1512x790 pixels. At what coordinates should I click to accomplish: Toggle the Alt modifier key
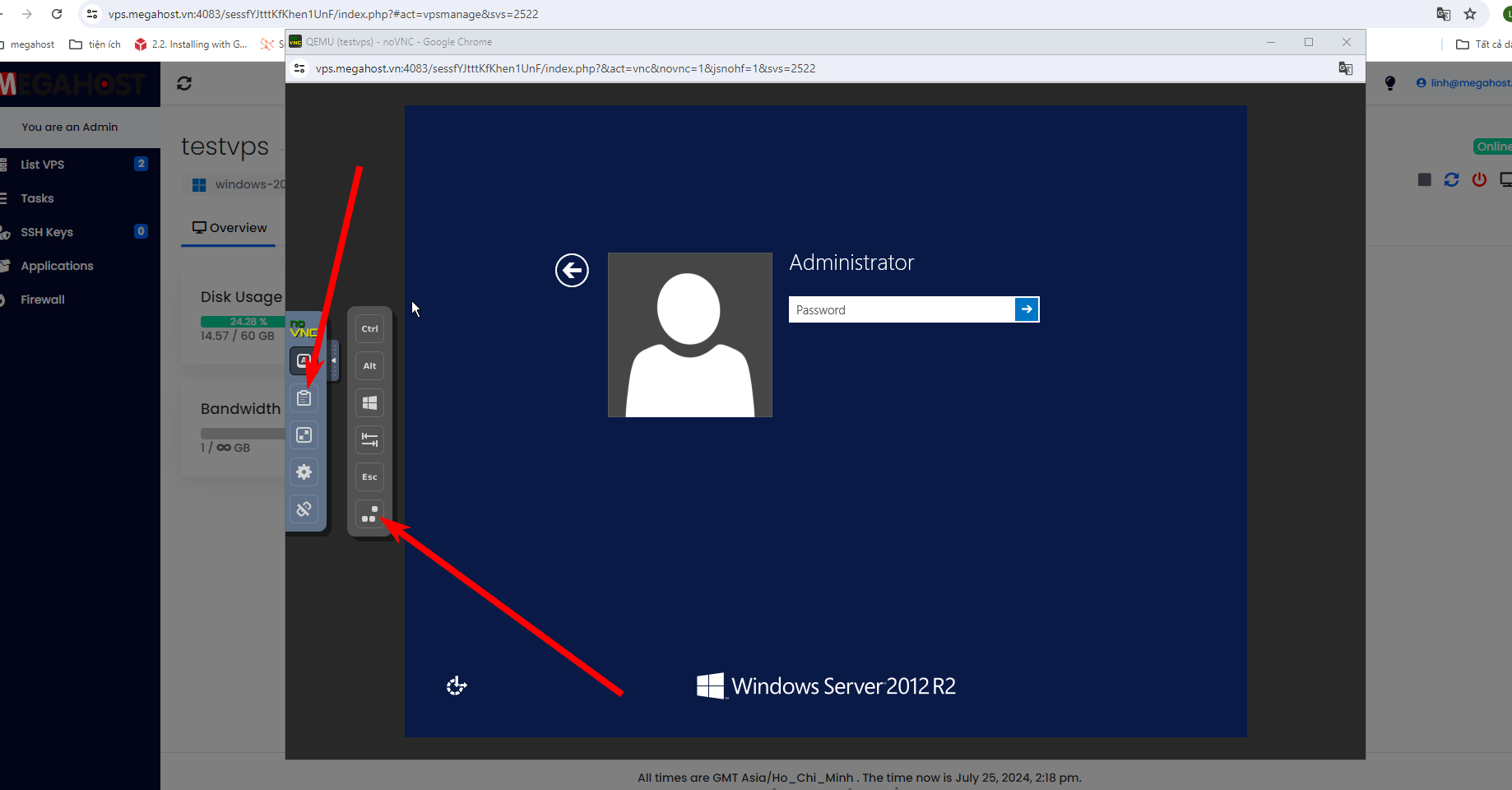(369, 366)
